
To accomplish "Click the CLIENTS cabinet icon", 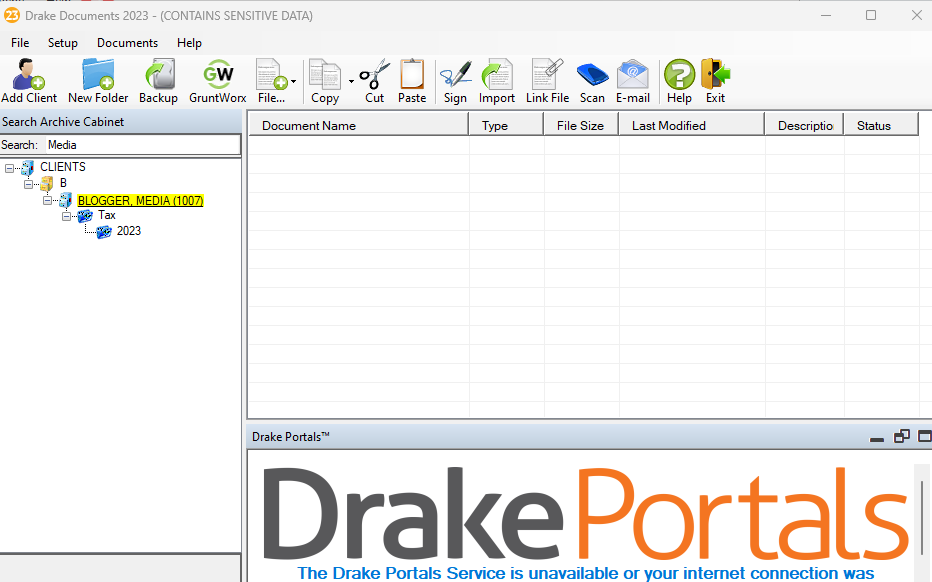I will coord(27,168).
